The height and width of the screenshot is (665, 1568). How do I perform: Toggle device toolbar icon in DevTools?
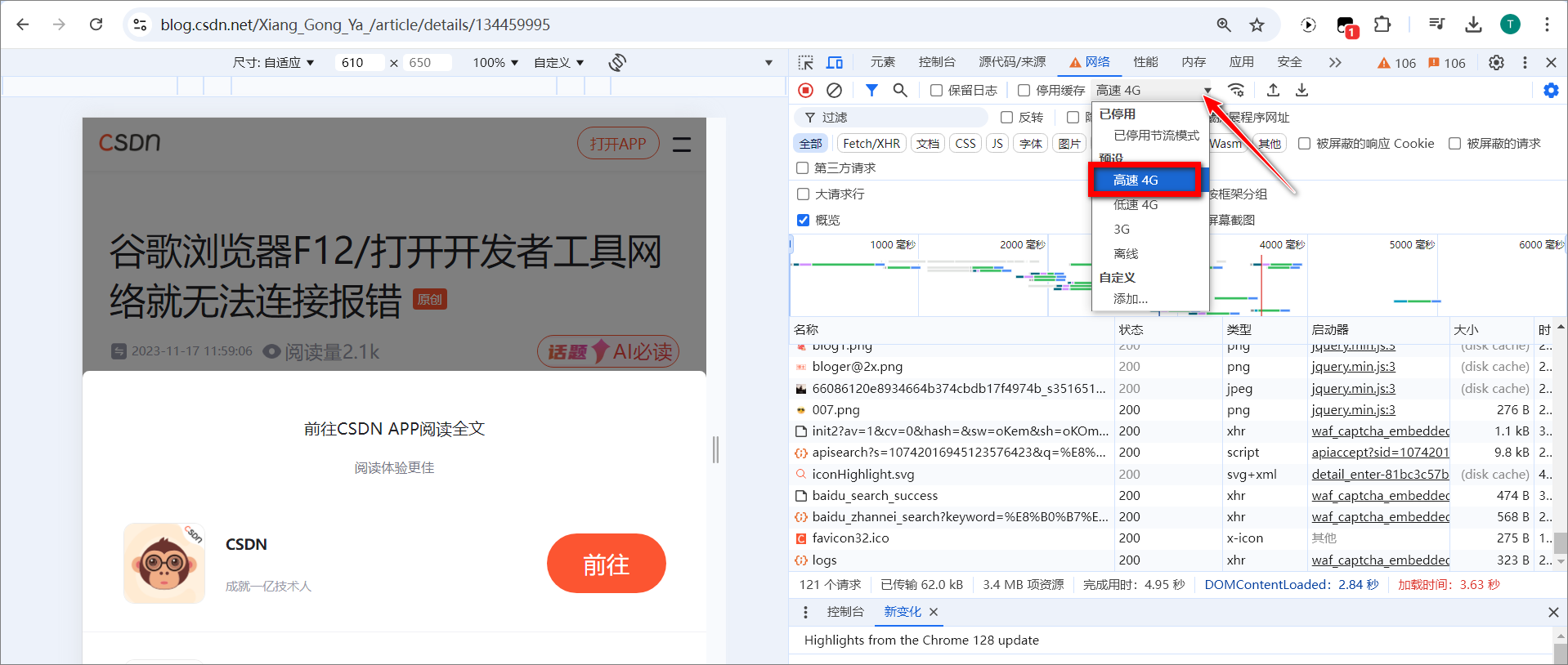[x=835, y=62]
